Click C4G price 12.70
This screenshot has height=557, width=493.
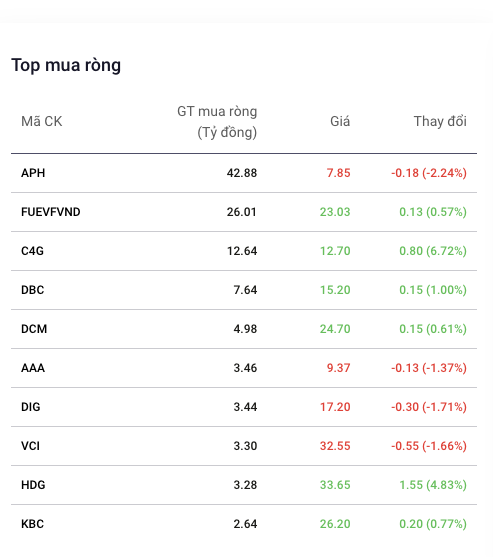[x=335, y=251]
